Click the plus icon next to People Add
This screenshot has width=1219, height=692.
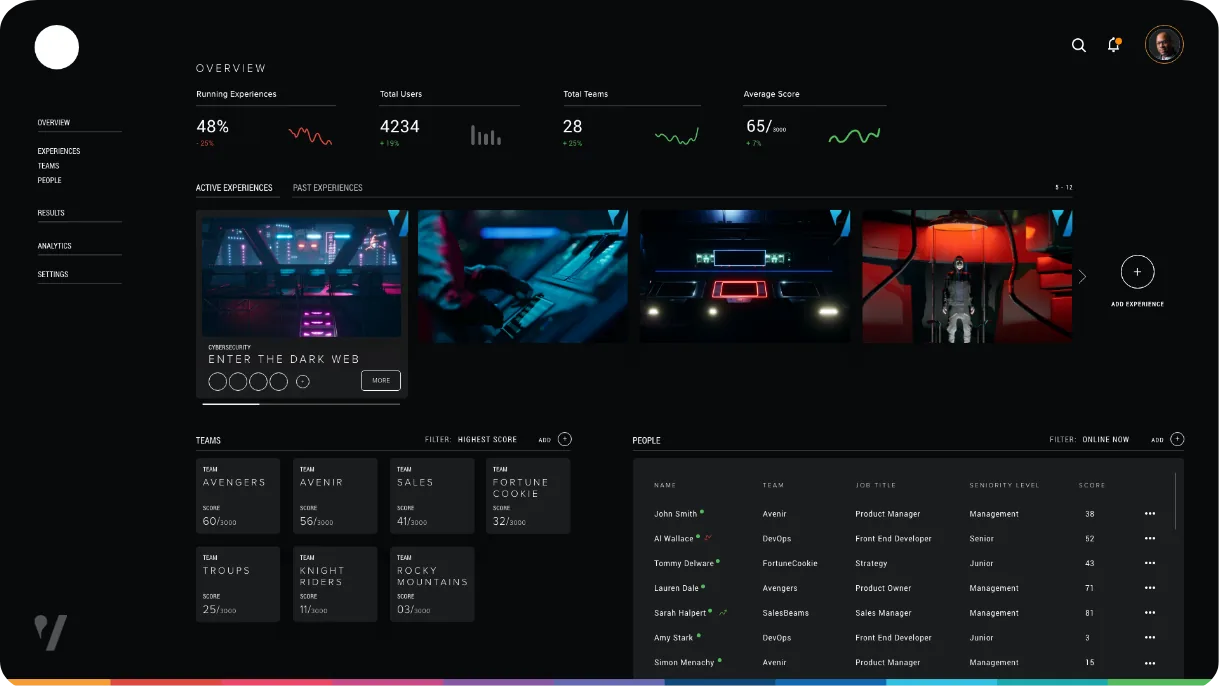click(1177, 439)
